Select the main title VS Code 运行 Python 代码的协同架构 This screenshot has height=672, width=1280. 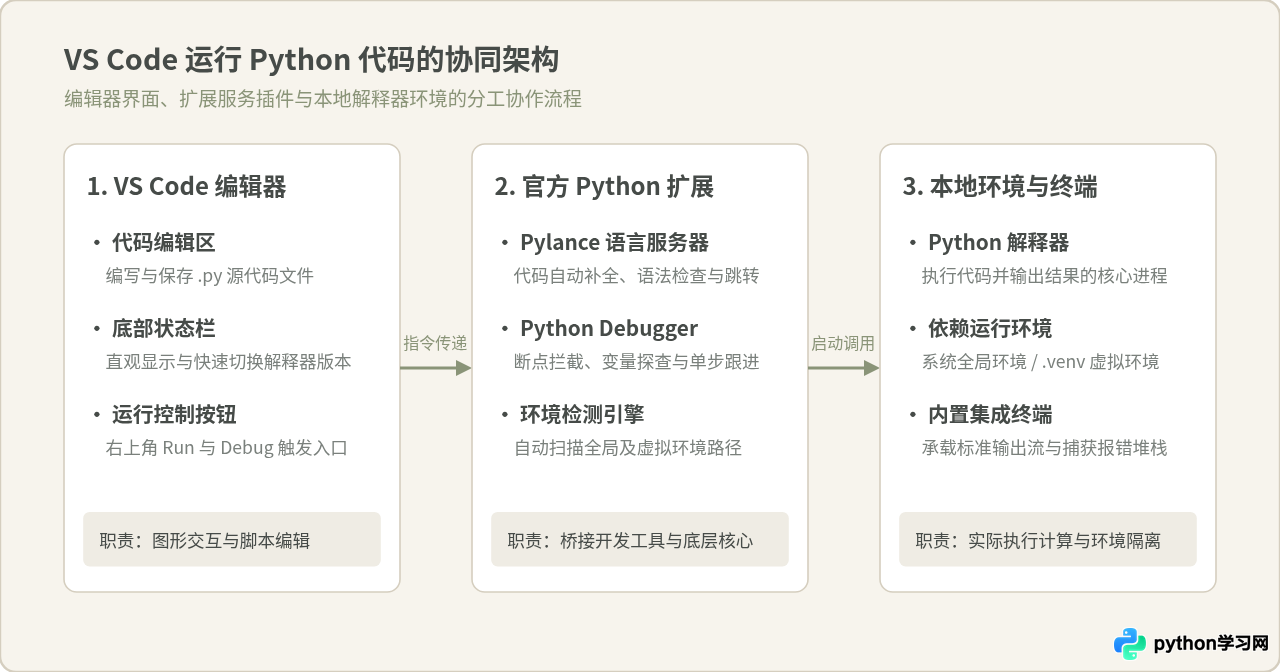(x=311, y=60)
